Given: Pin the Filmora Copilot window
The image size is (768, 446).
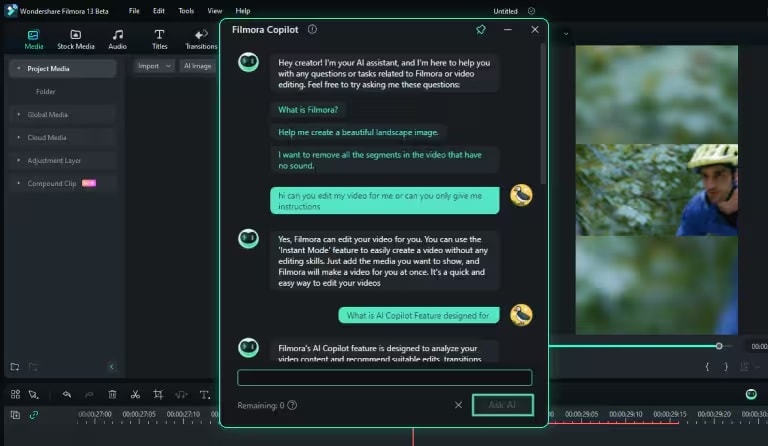Looking at the screenshot, I should [x=481, y=29].
